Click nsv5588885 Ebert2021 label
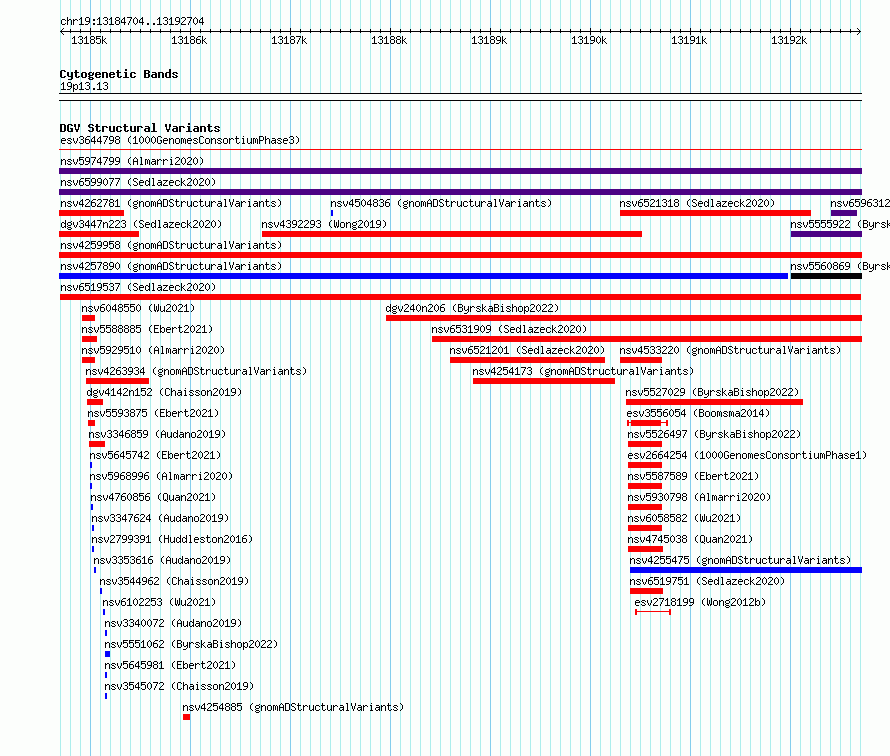This screenshot has height=756, width=890. click(x=147, y=329)
